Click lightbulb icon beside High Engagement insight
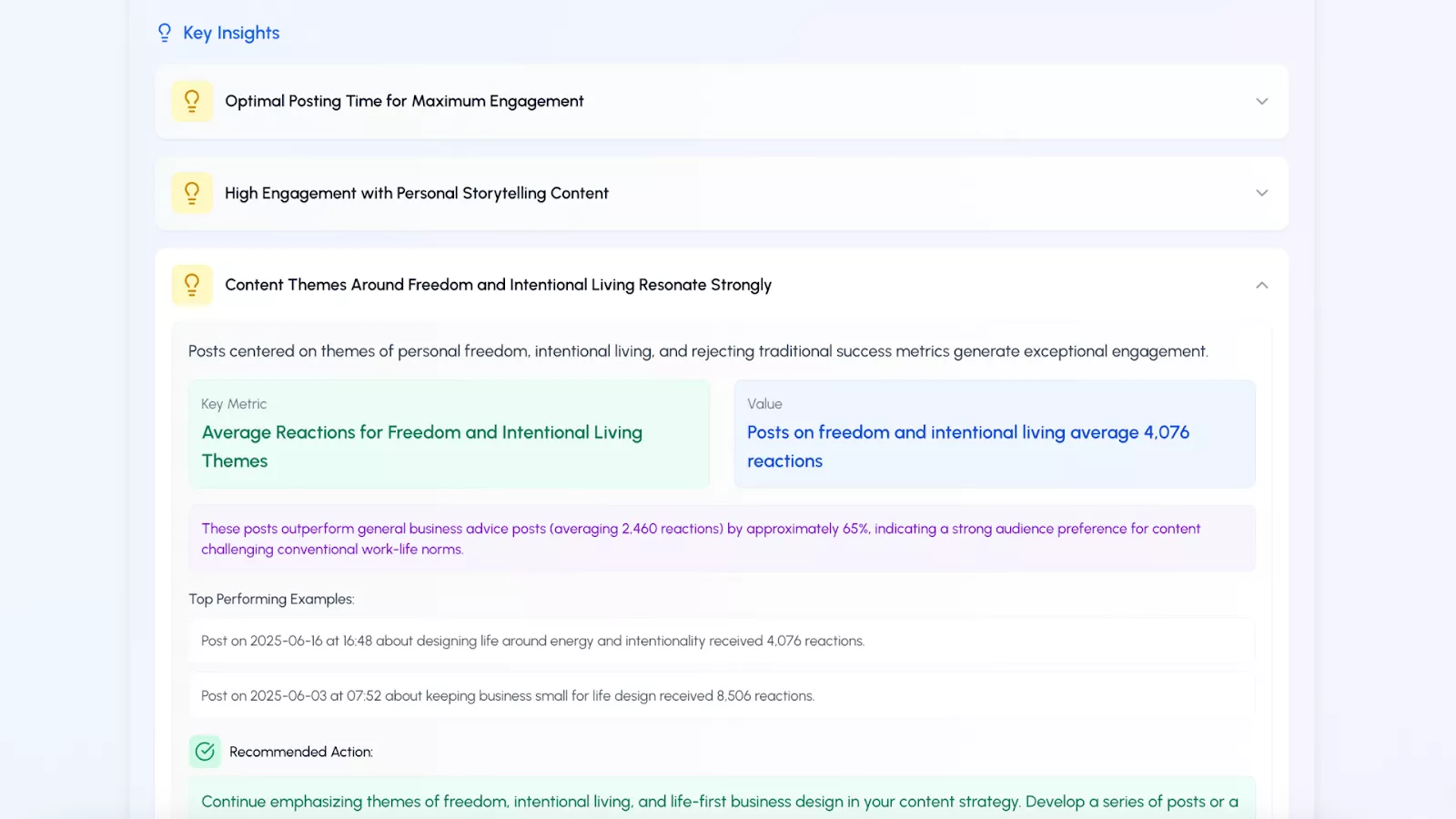 (192, 193)
